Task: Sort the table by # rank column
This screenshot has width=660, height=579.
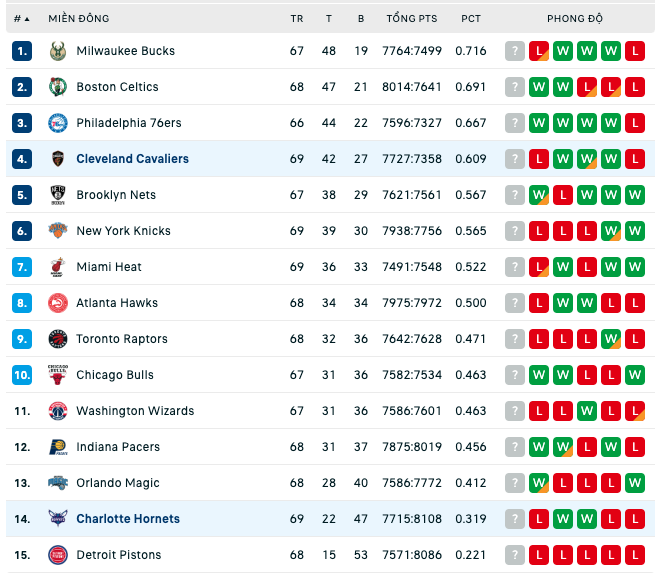Action: tap(21, 19)
